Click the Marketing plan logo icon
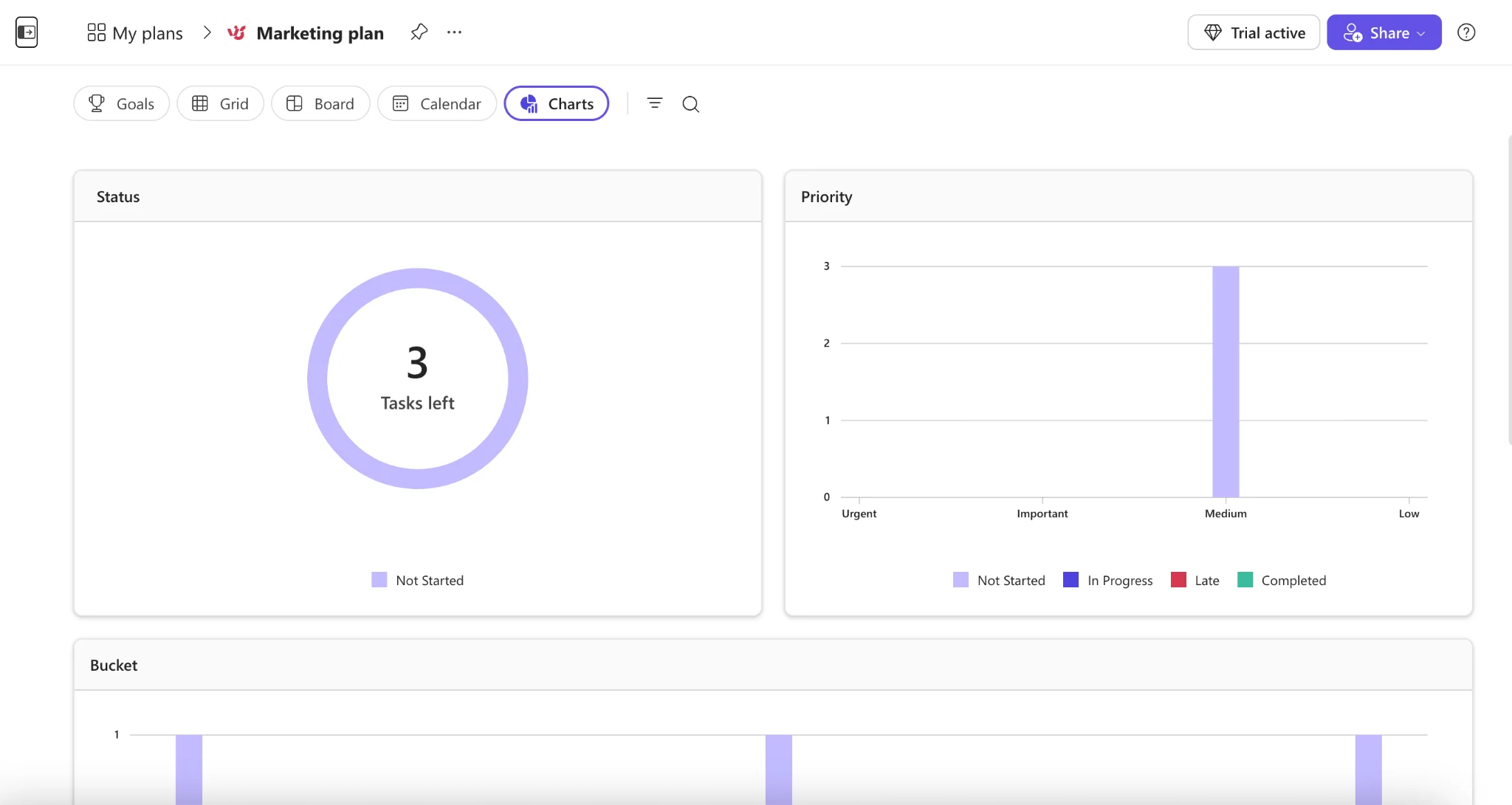 click(236, 32)
